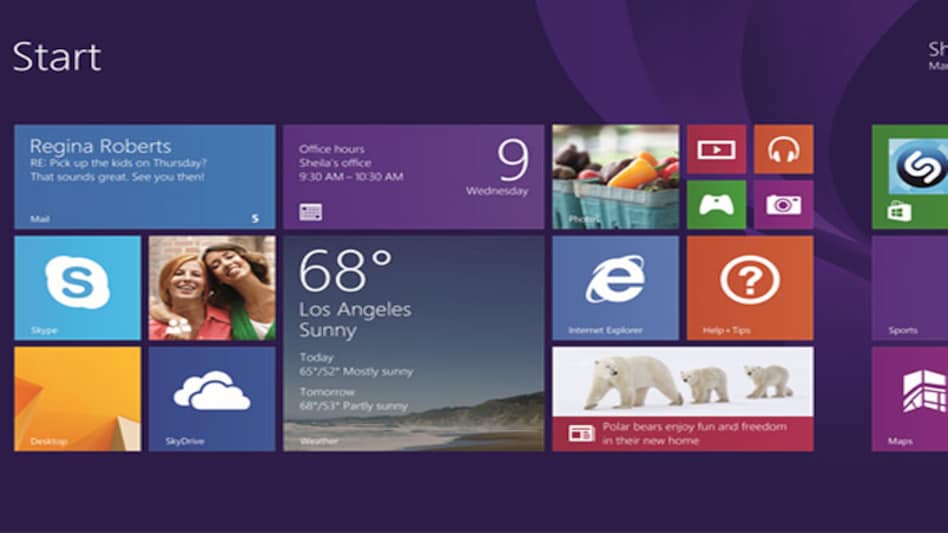Open the Sports tile
The image size is (948, 533).
point(912,288)
